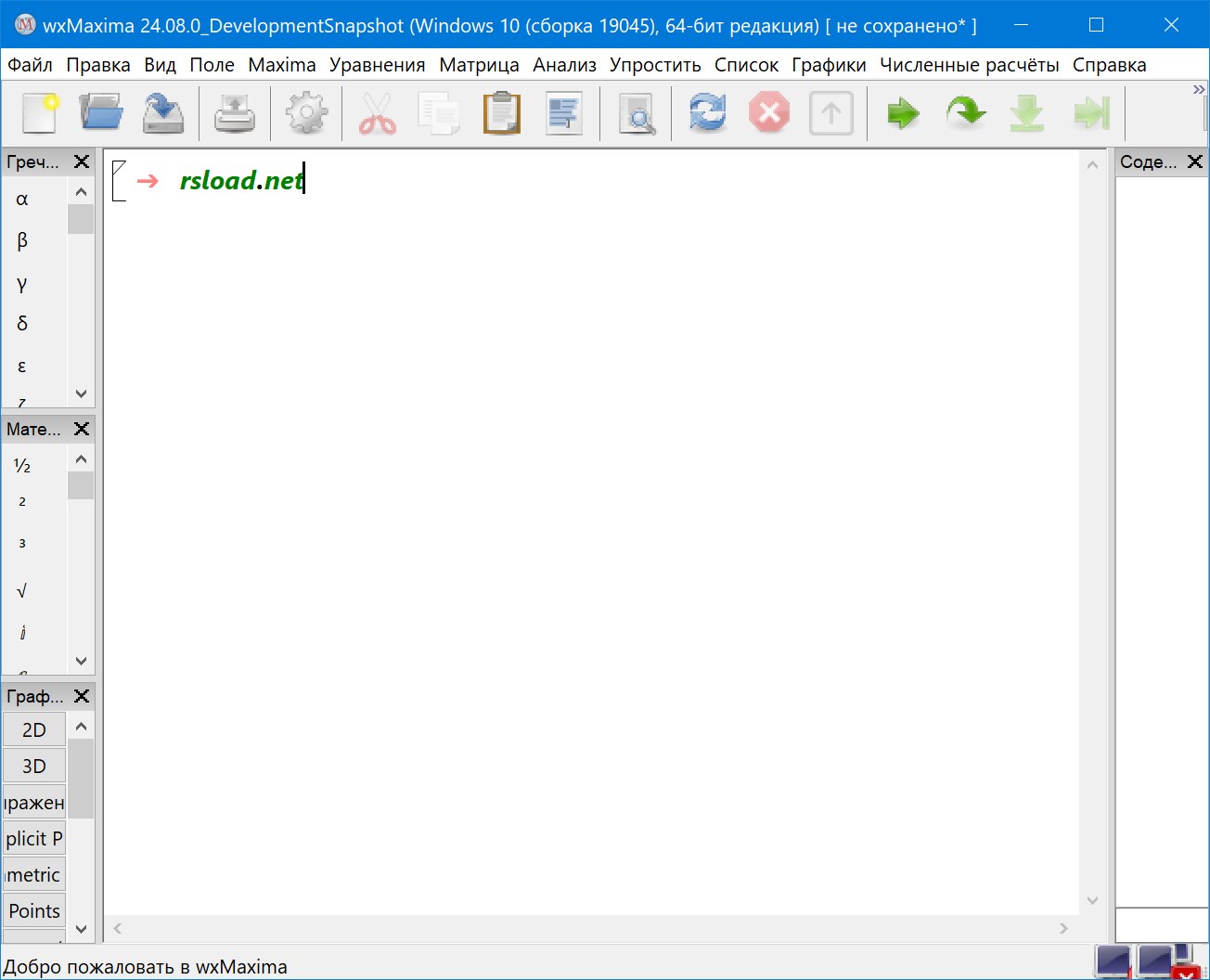This screenshot has height=980, width=1210.
Task: Click the text field below the Contents panel
Action: (1161, 924)
